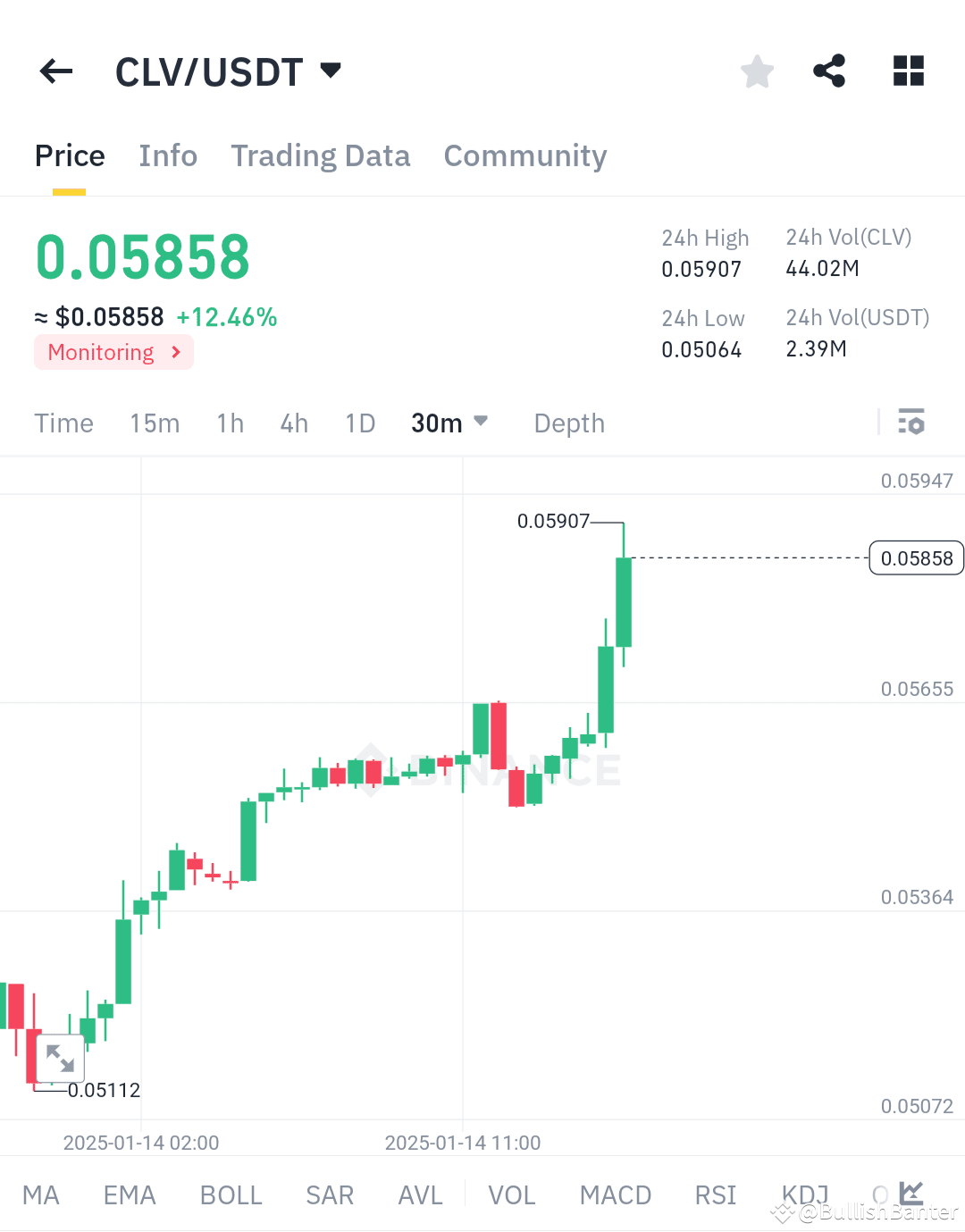Toggle the VOL indicator on
Image resolution: width=965 pixels, height=1232 pixels.
[x=510, y=1194]
